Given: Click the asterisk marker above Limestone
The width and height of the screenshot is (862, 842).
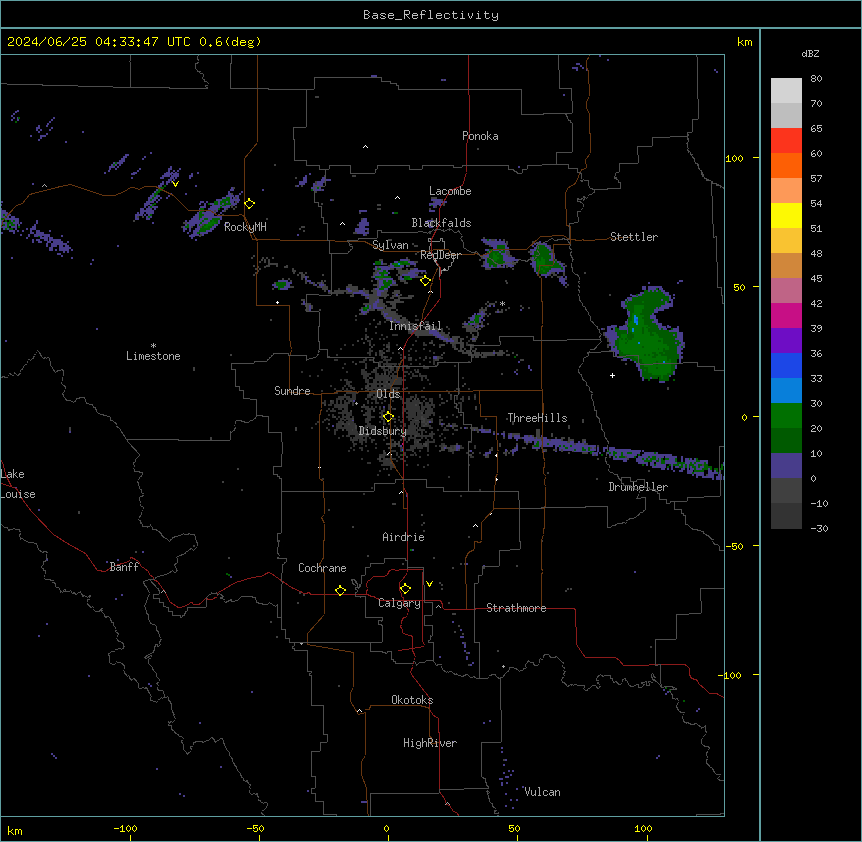Looking at the screenshot, I should coord(153,346).
